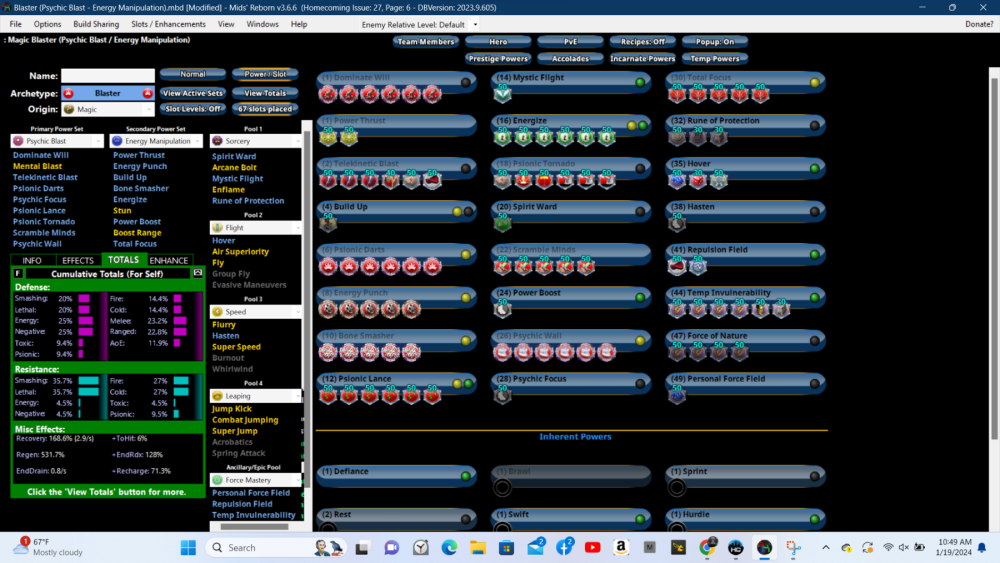Click the Power Boost enhancement slot icon
Viewport: 1000px width, 563px height.
(x=502, y=311)
